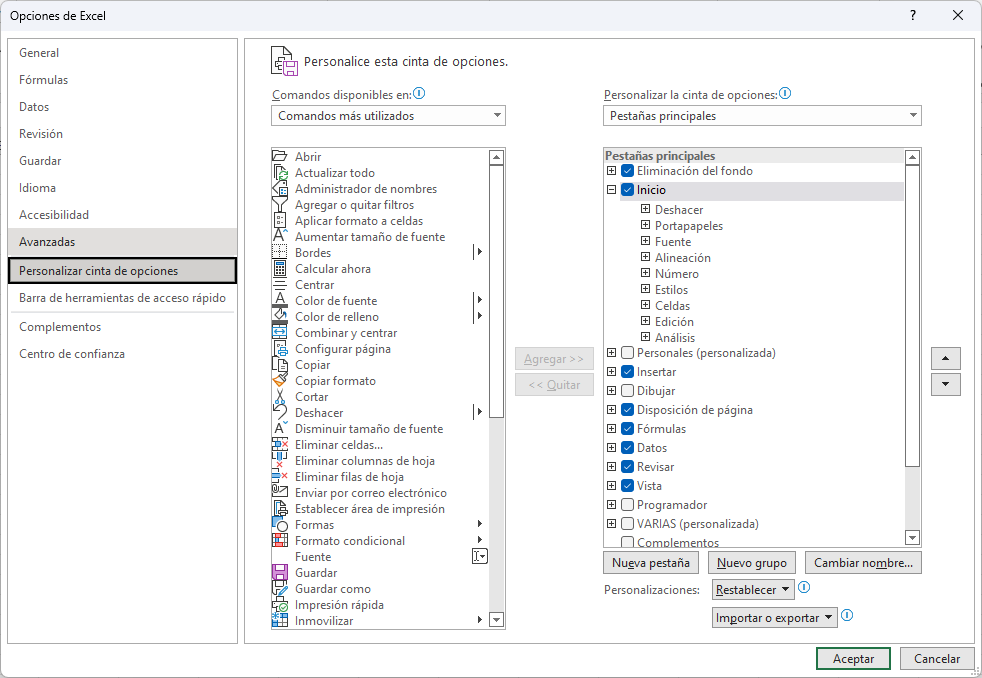This screenshot has width=982, height=678.
Task: Click the Nueva pestaña button
Action: click(651, 563)
